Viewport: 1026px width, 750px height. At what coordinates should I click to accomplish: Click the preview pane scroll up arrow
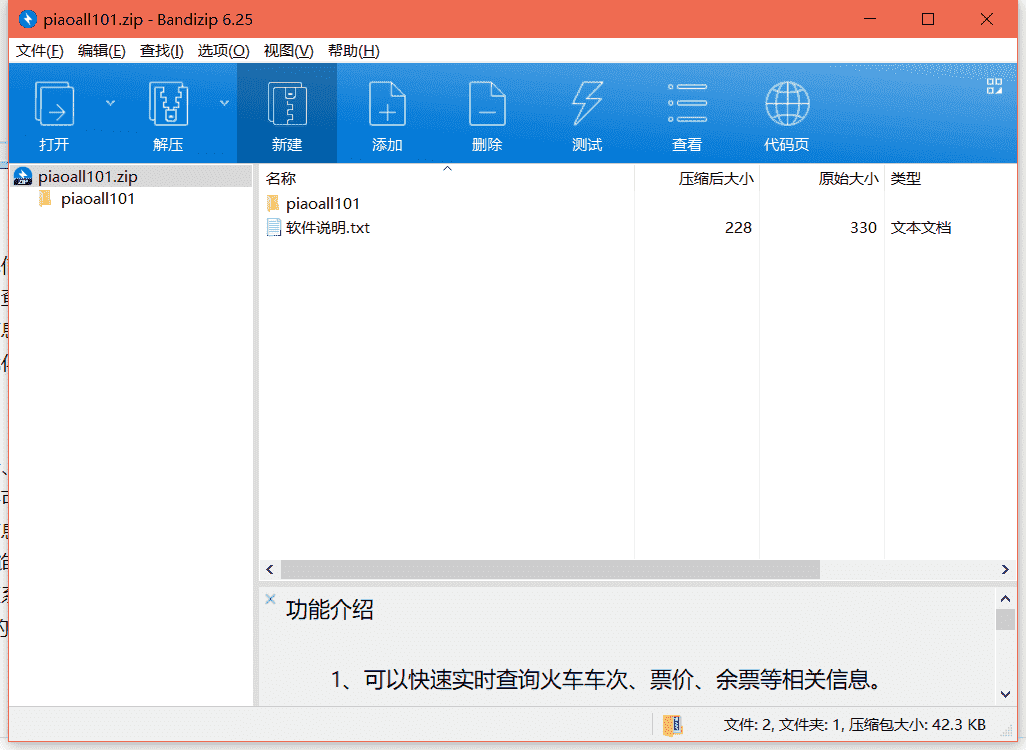click(1005, 598)
